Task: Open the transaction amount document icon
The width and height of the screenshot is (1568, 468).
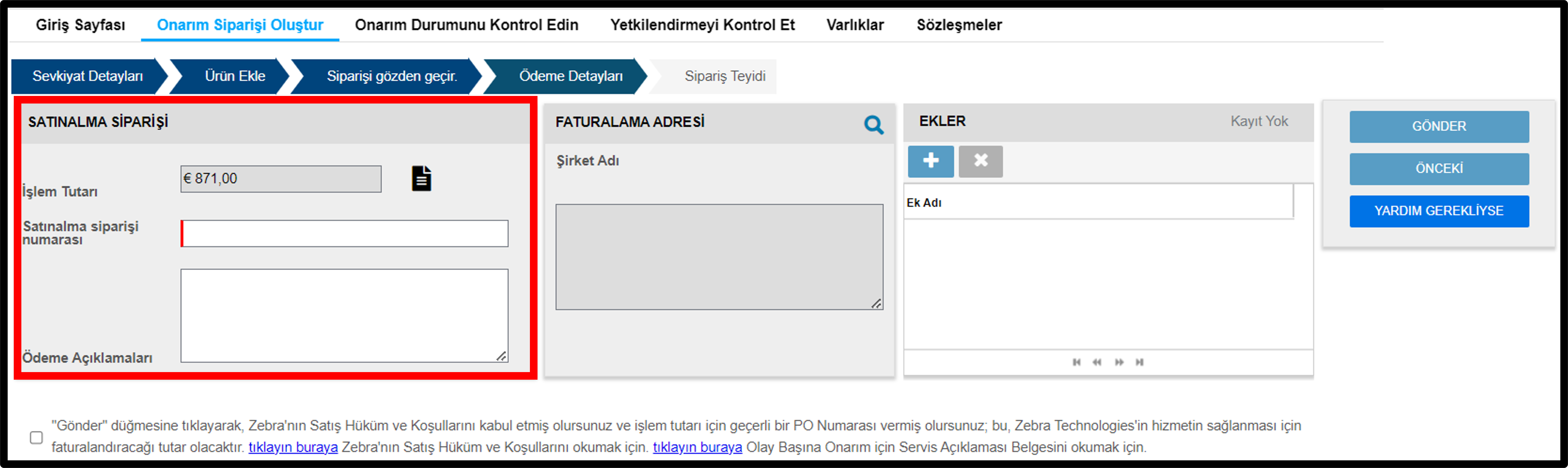Action: coord(421,178)
